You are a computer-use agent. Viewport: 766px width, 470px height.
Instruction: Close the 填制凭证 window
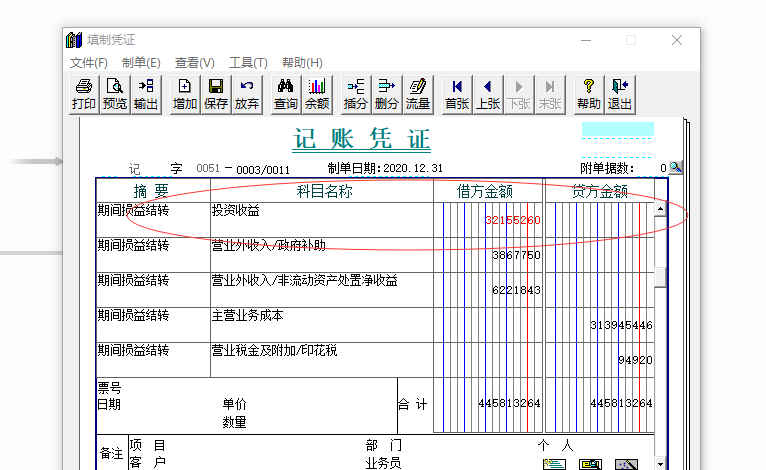[x=677, y=40]
